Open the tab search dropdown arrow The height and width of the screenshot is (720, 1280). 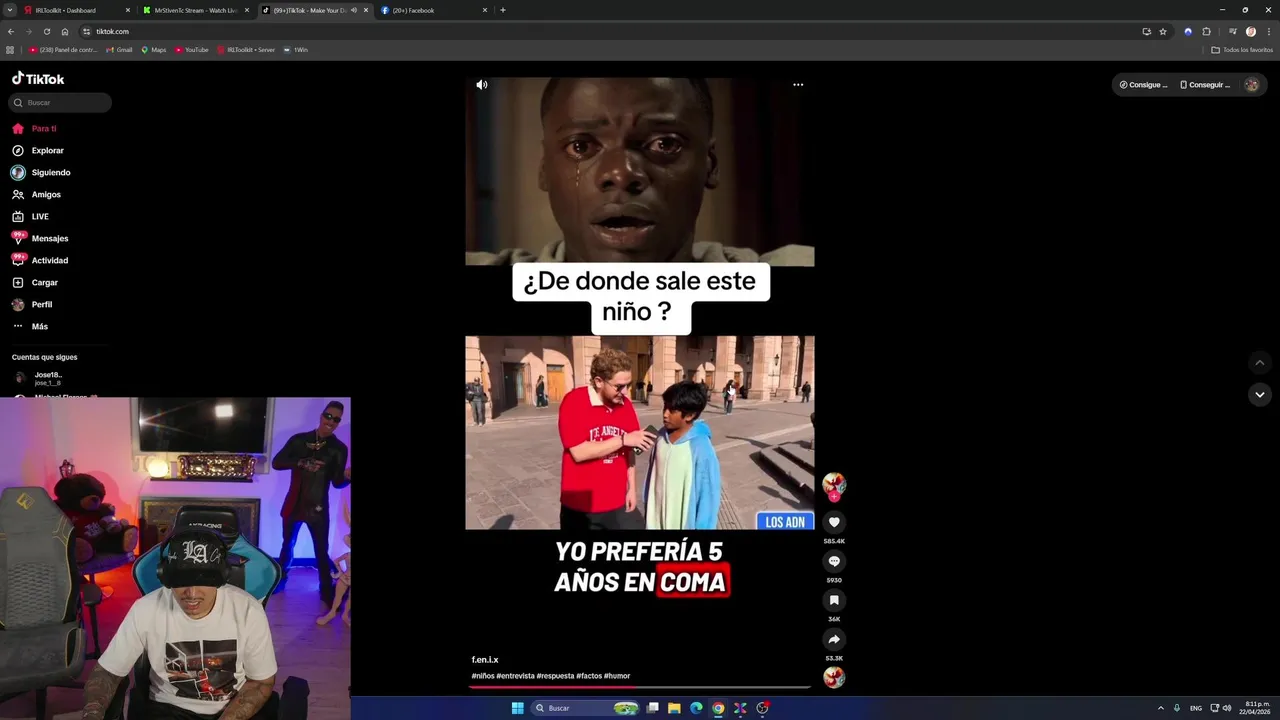coord(9,10)
